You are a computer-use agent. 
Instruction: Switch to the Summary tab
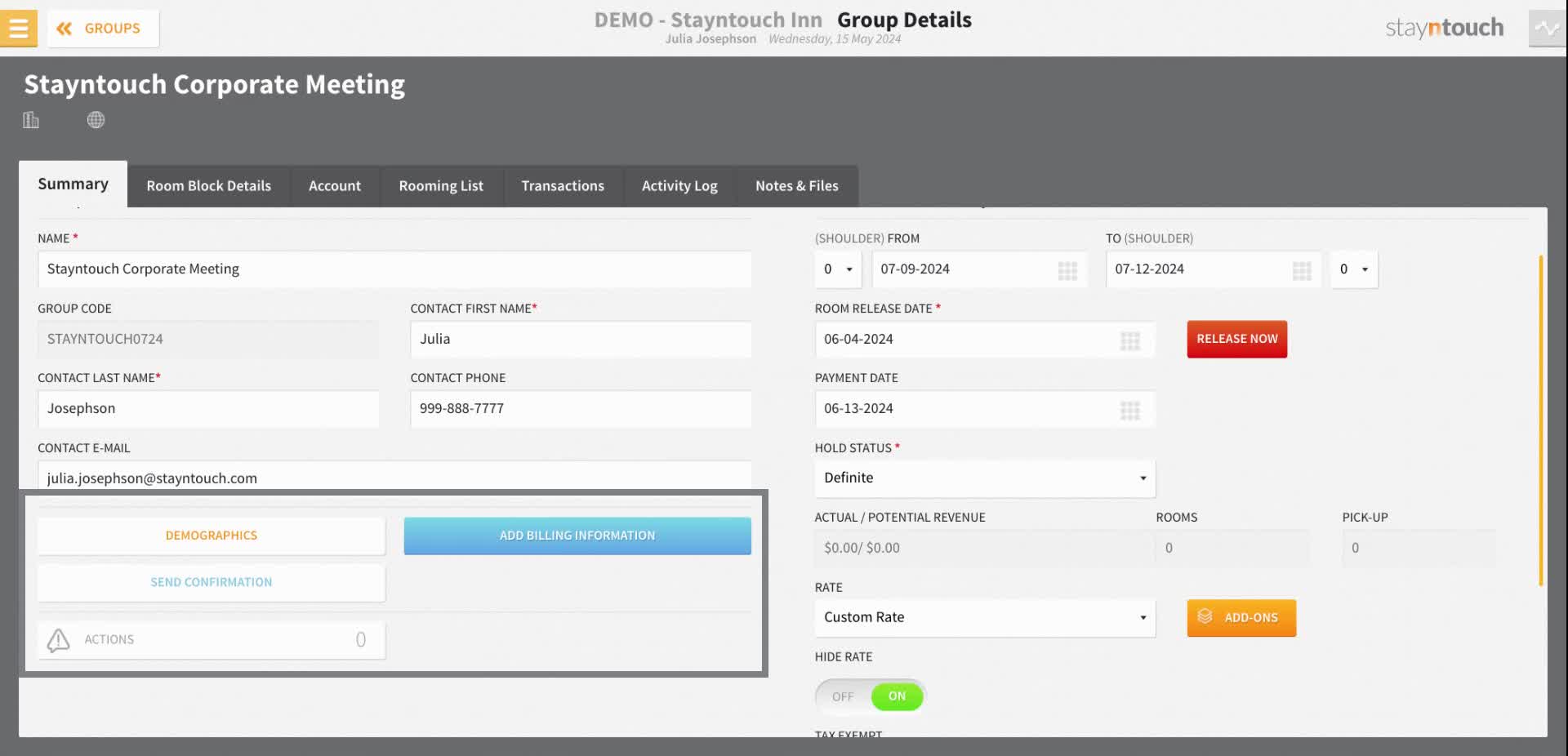73,185
